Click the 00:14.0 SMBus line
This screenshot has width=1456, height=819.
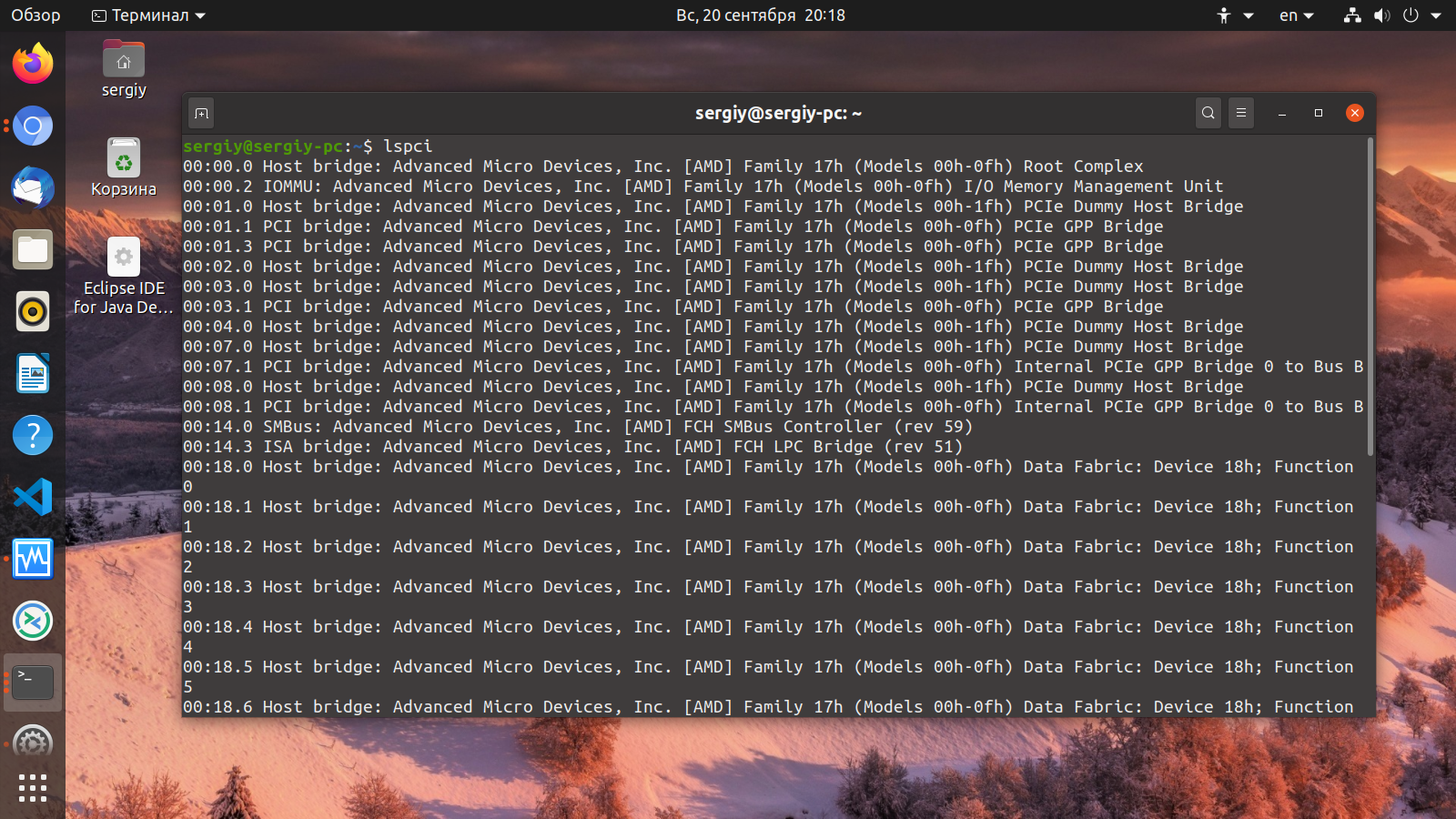click(578, 427)
